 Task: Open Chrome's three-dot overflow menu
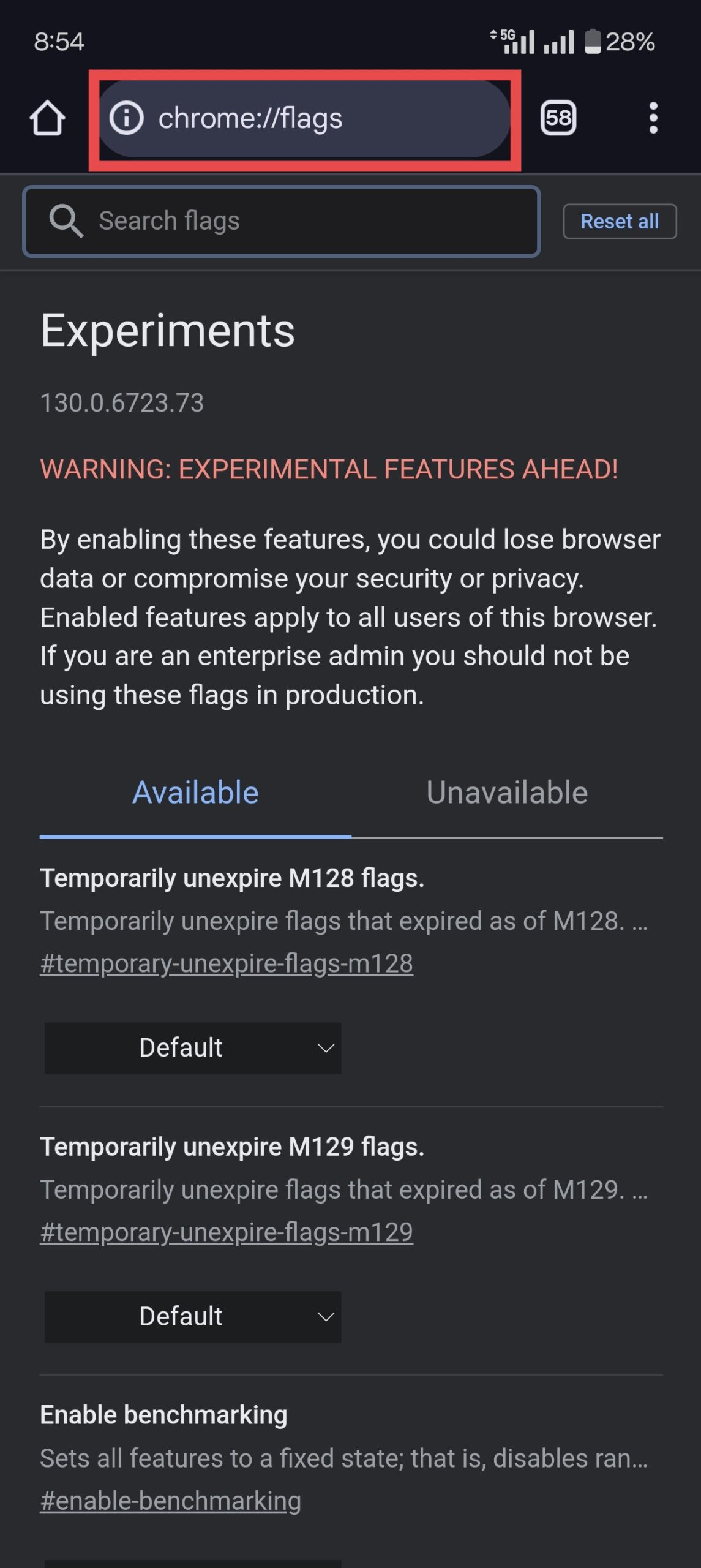coord(653,118)
